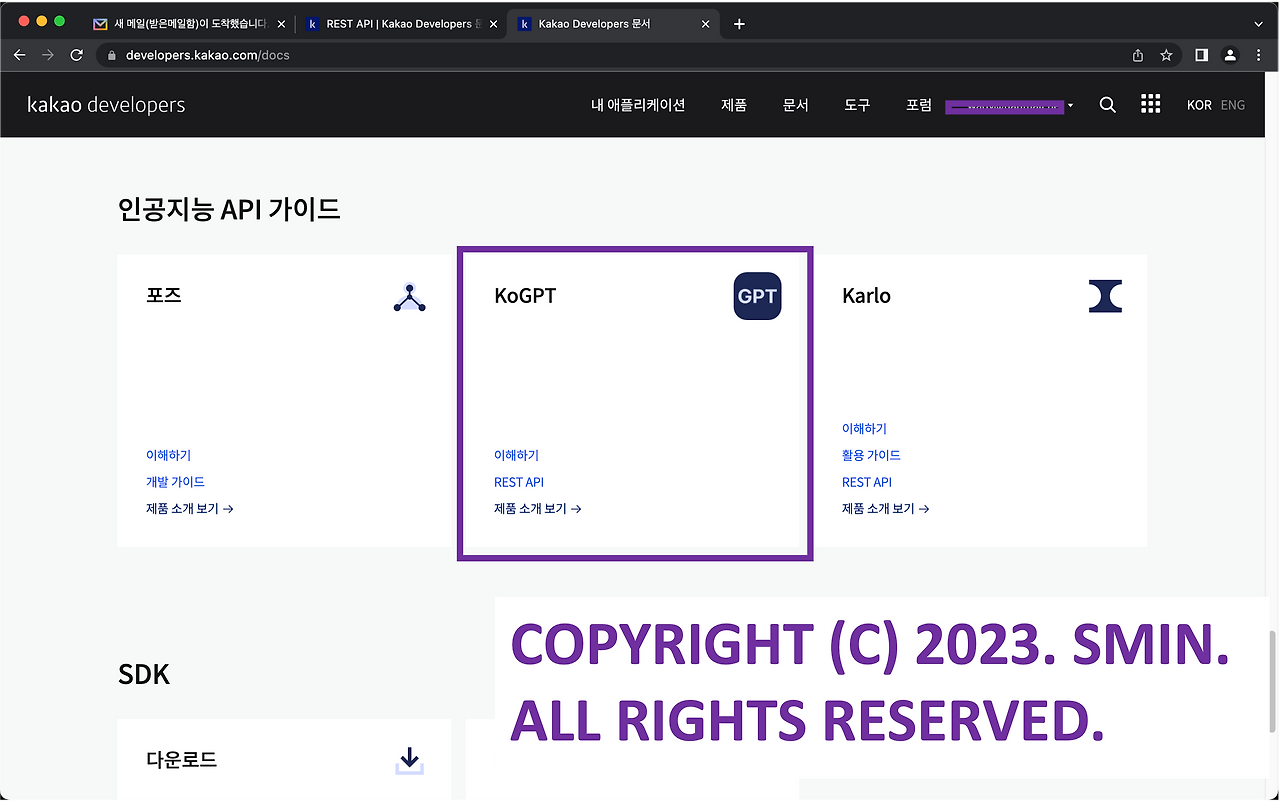Click the address bar lock icon
The height and width of the screenshot is (801, 1280).
coord(112,55)
